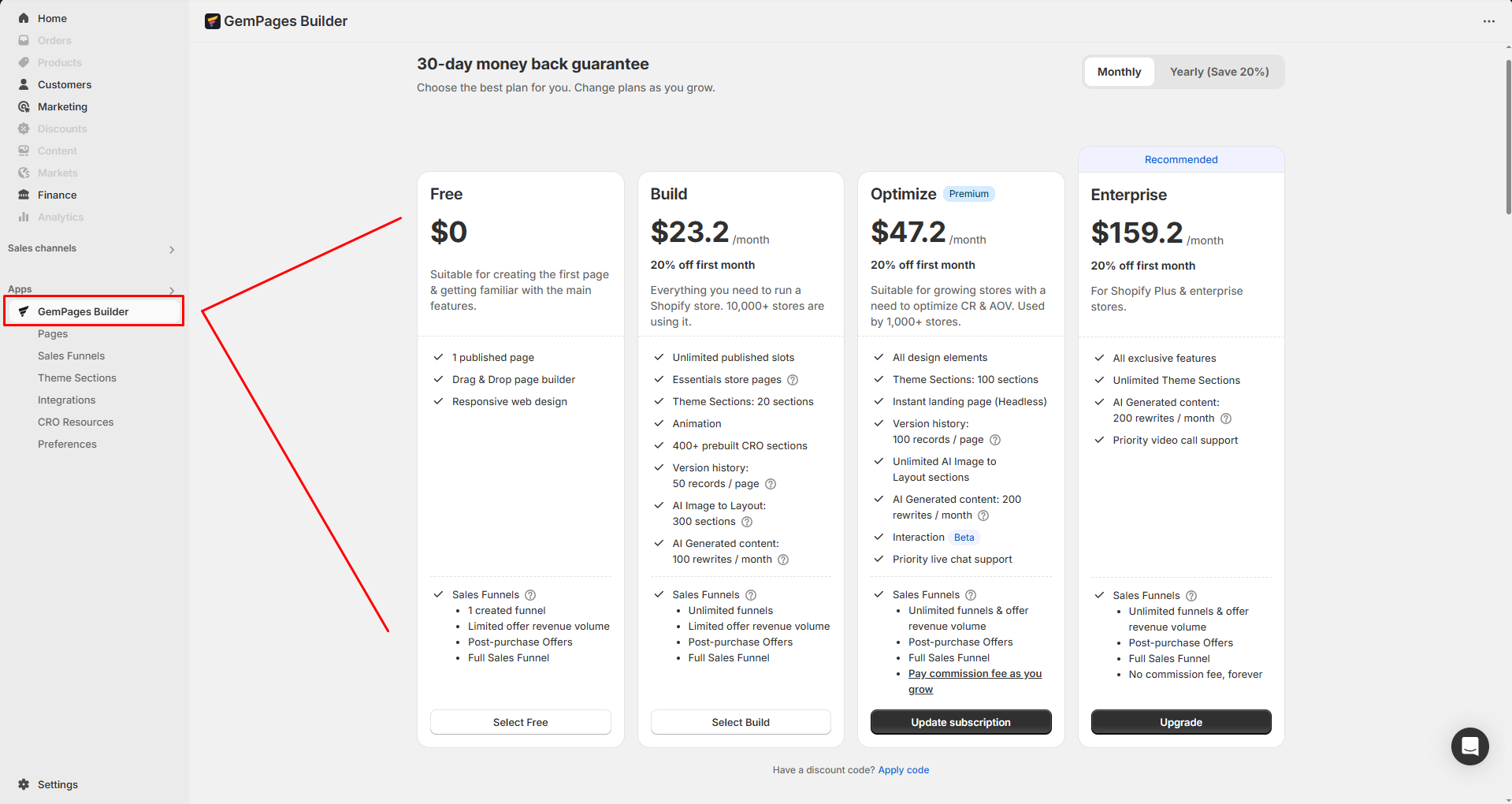1512x804 pixels.
Task: Expand the Sales channels section
Action: point(171,248)
